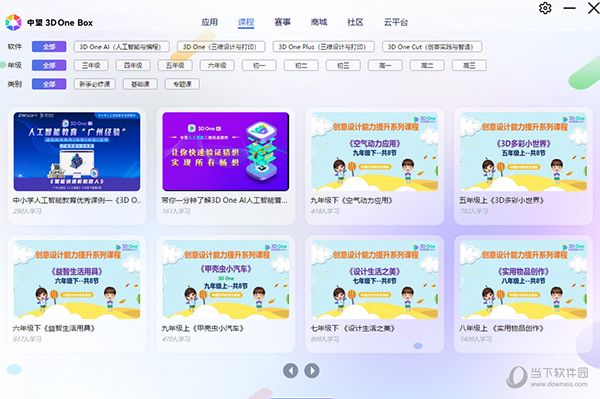Open the 空气动力应用 course thumbnail
The image size is (600, 399).
375,151
